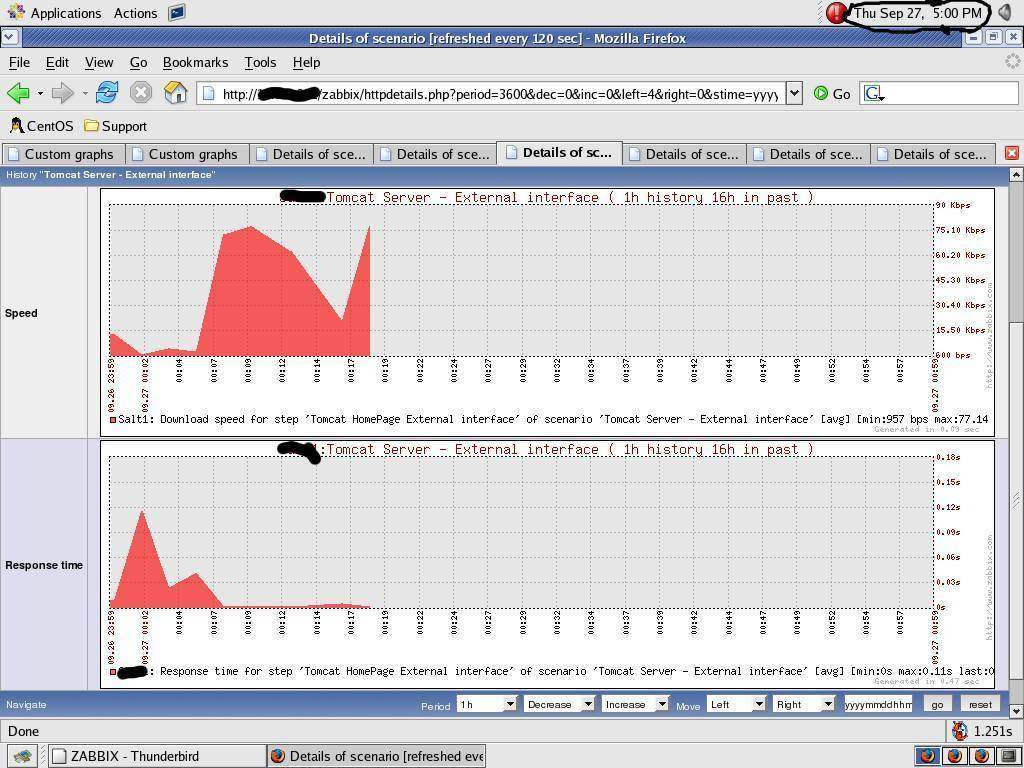Open the Applications menu in the top panel
Viewport: 1024px width, 768px height.
pyautogui.click(x=54, y=12)
